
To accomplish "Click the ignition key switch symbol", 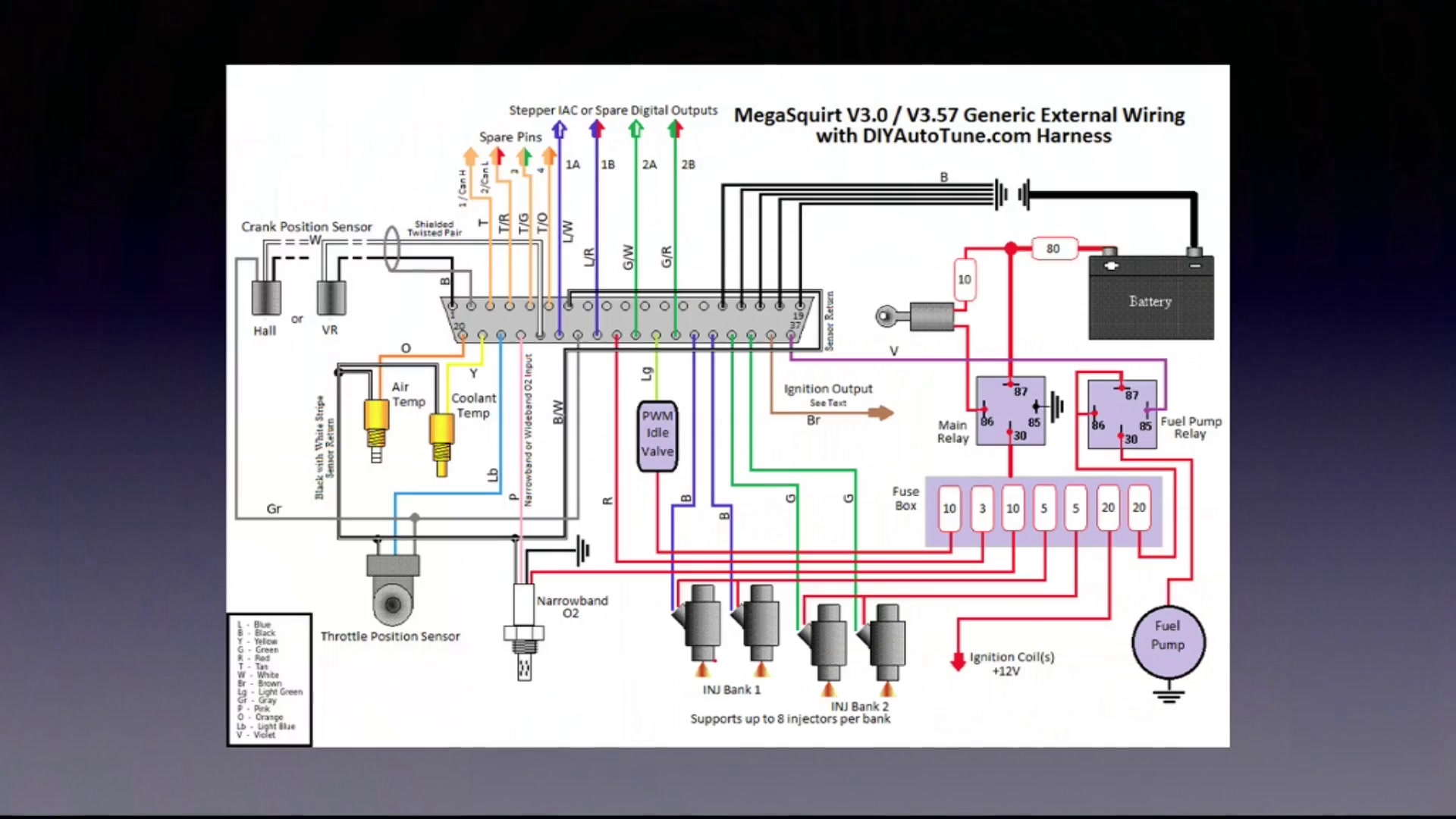I will [915, 316].
